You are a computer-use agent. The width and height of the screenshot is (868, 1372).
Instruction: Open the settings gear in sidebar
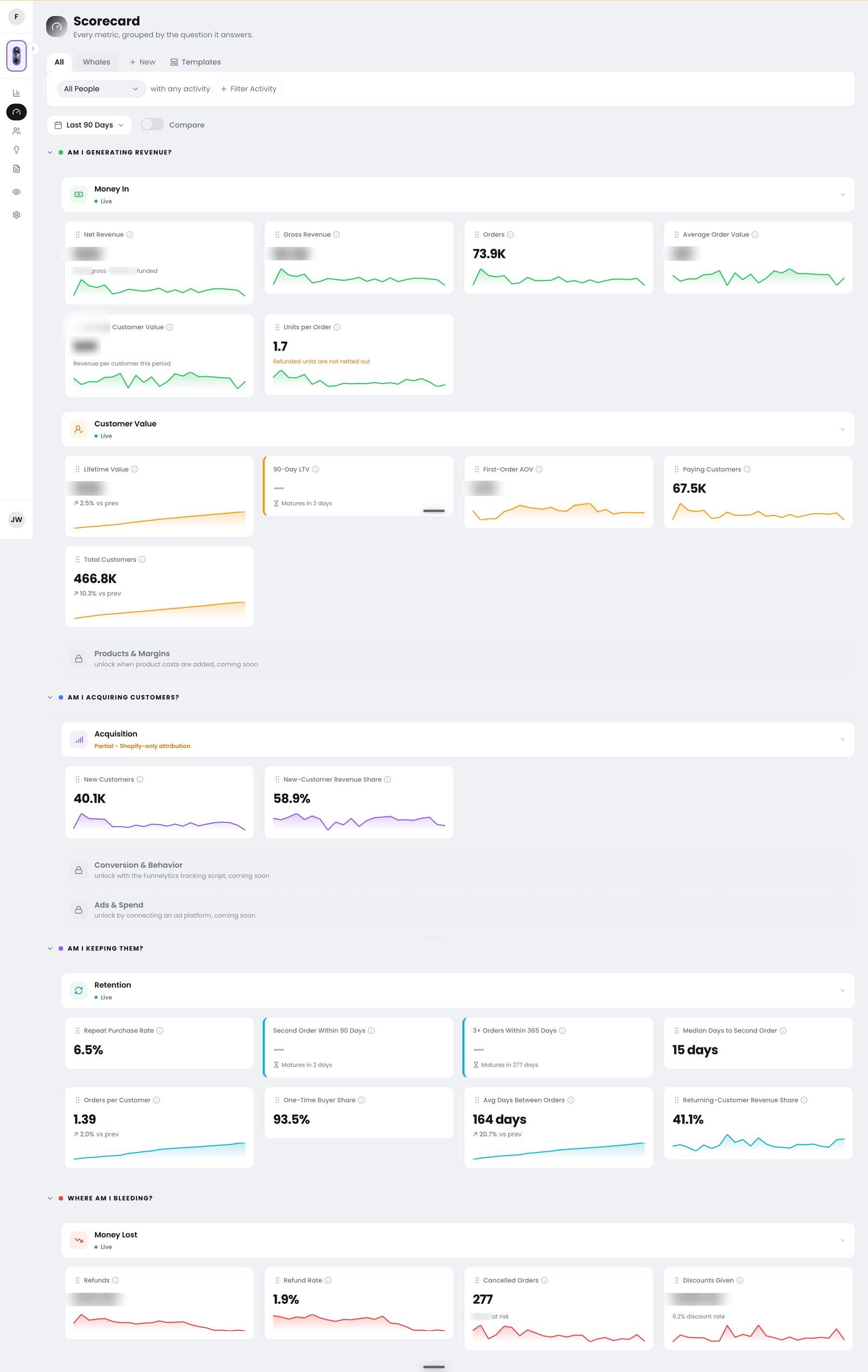click(x=16, y=215)
